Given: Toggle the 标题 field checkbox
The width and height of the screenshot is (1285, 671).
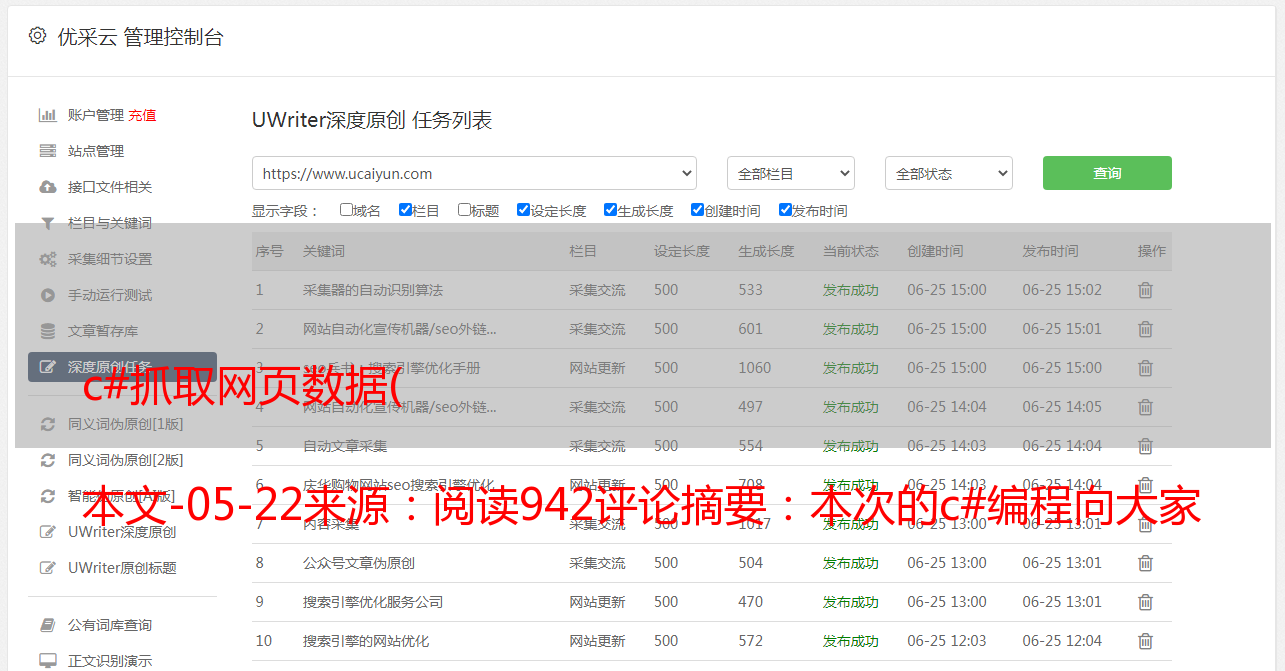Looking at the screenshot, I should [464, 210].
